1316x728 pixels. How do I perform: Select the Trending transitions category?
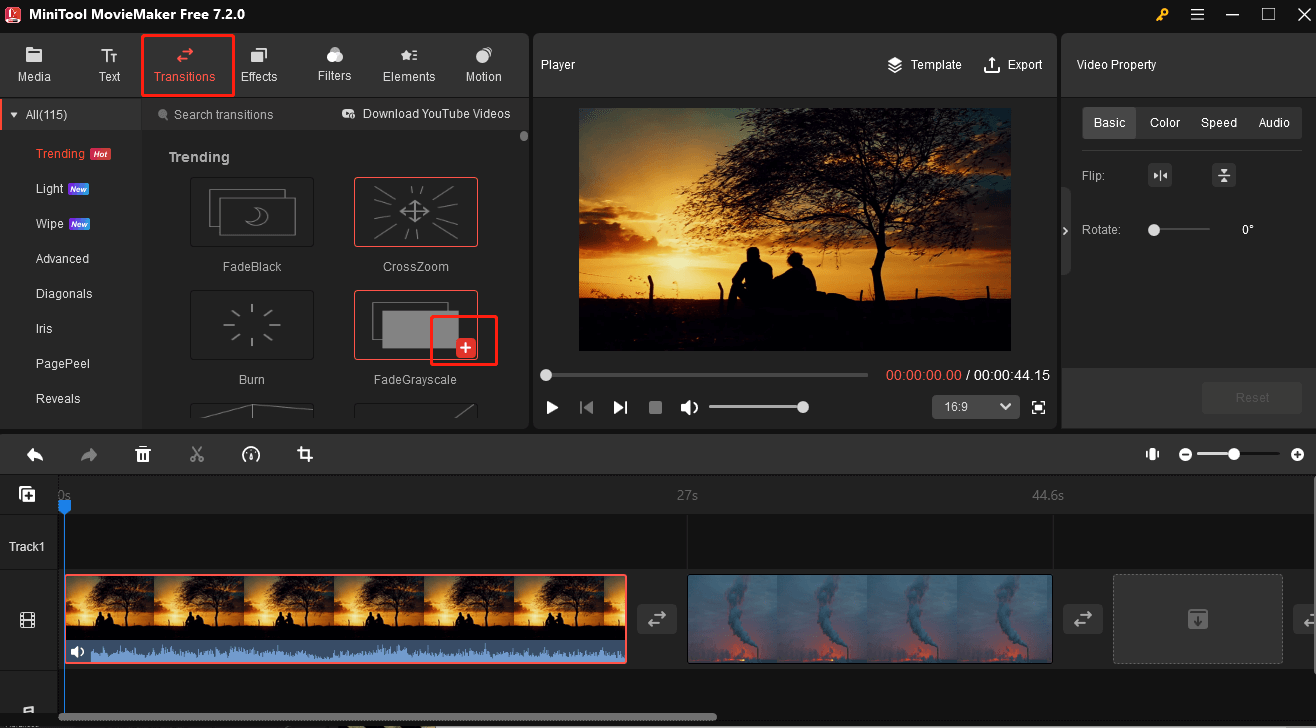(x=60, y=154)
